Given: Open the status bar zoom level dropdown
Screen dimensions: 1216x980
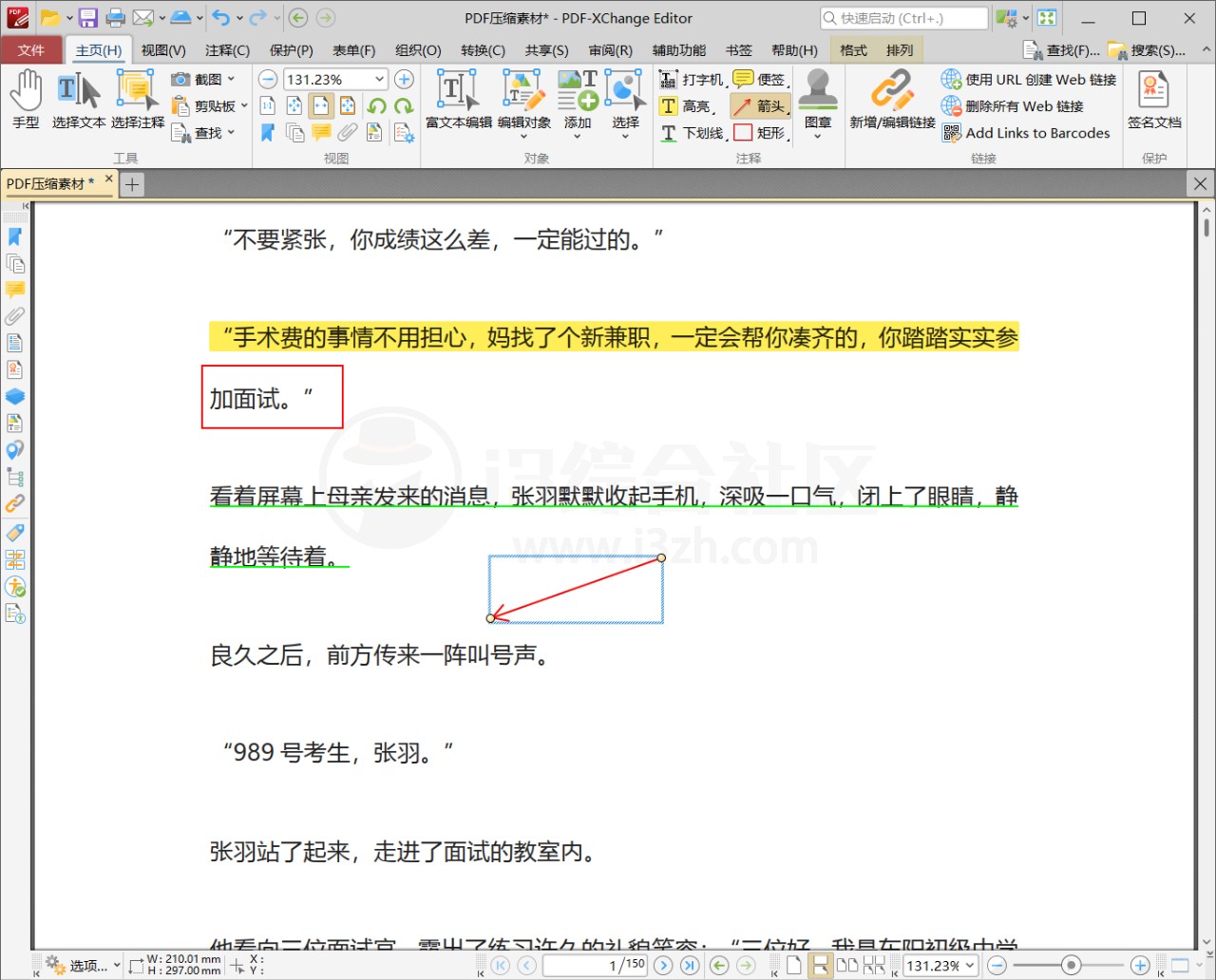Looking at the screenshot, I should click(x=970, y=966).
